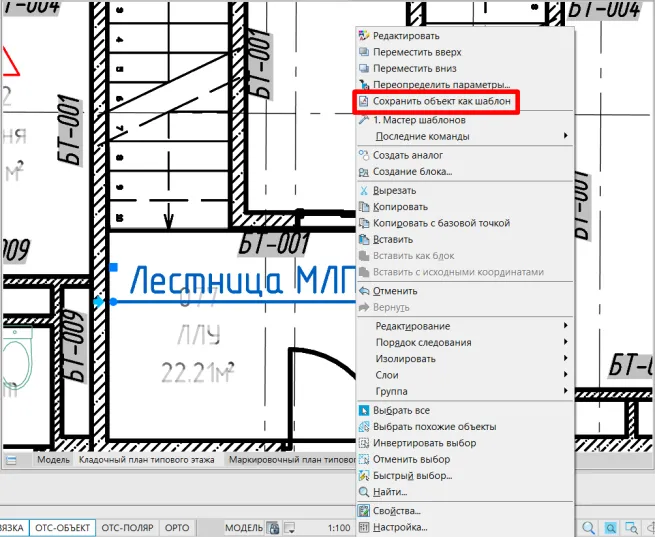Enable ОРТО orthogonal mode

click(x=177, y=527)
